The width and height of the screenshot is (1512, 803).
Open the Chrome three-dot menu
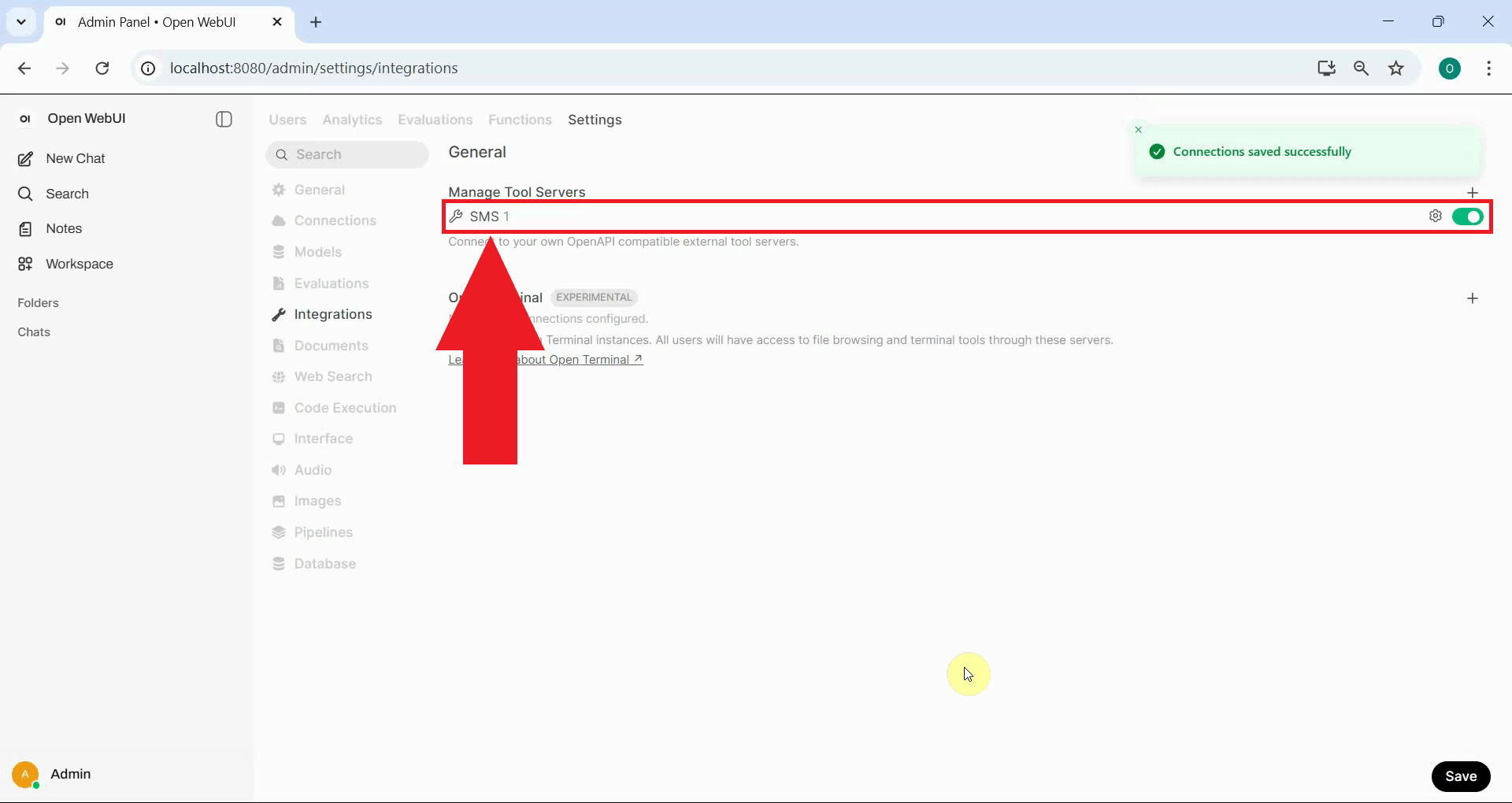click(x=1488, y=68)
